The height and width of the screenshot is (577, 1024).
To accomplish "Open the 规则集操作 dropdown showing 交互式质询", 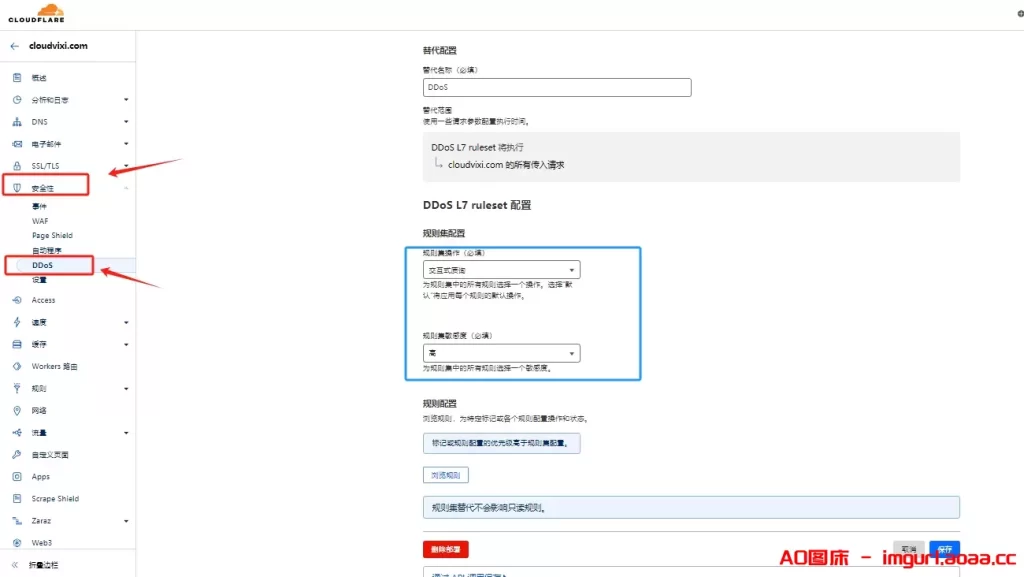I will (502, 269).
